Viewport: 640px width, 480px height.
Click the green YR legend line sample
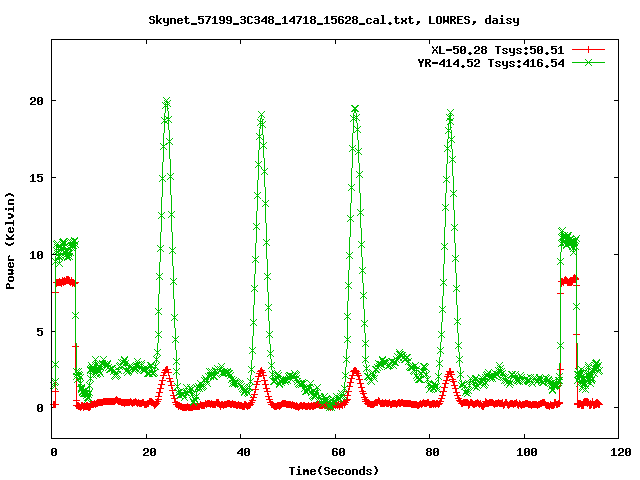[588, 62]
